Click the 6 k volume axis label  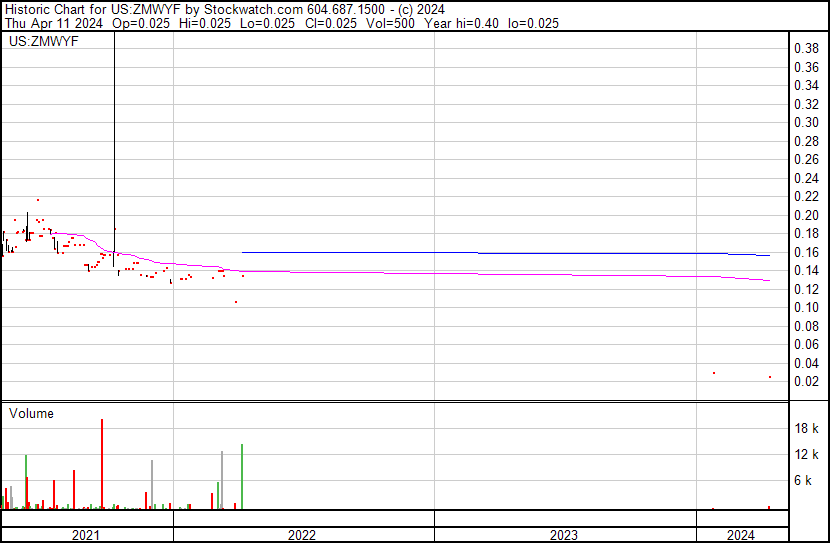pyautogui.click(x=806, y=480)
